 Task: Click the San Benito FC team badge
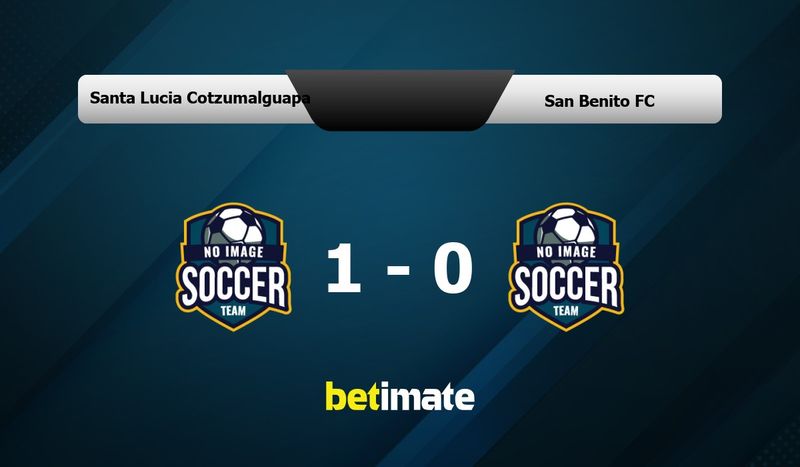coord(566,267)
